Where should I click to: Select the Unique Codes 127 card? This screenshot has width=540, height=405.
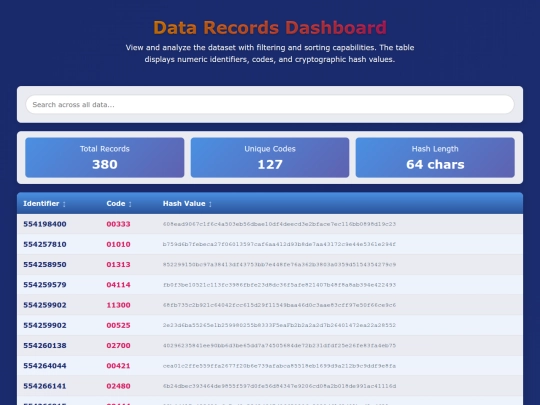[270, 158]
